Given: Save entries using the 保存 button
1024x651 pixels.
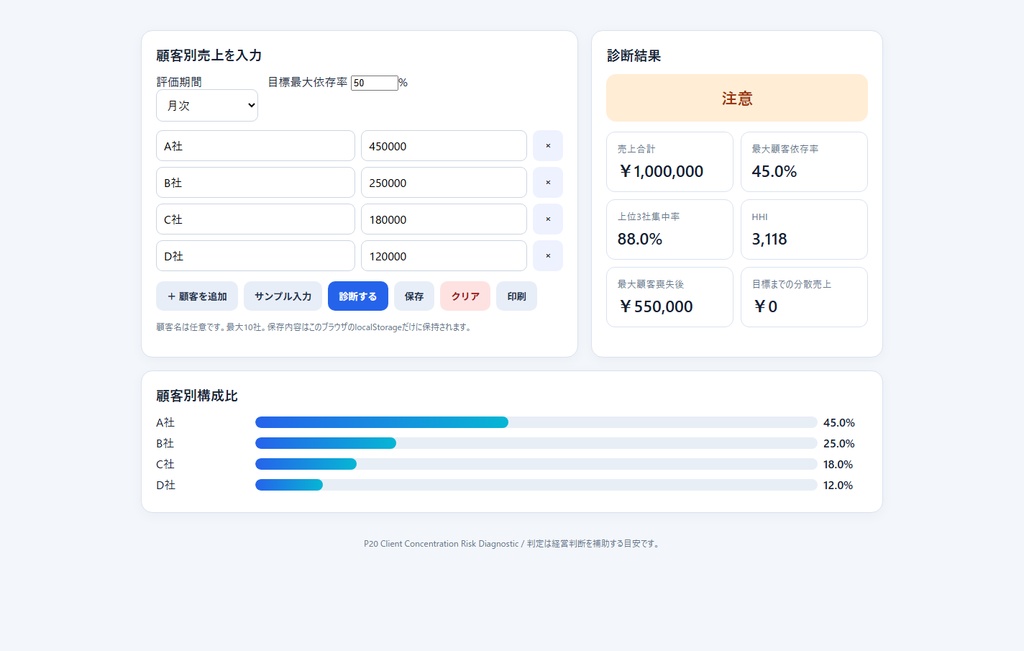Looking at the screenshot, I should point(414,296).
